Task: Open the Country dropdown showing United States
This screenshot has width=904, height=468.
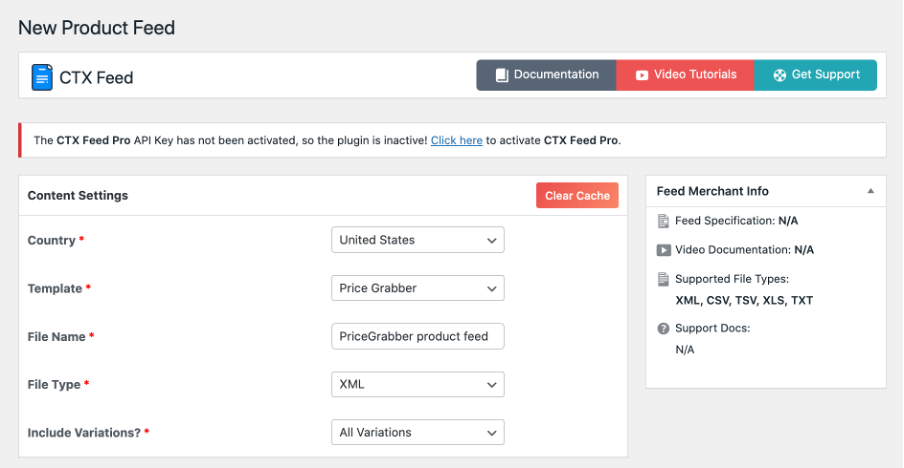Action: [417, 240]
